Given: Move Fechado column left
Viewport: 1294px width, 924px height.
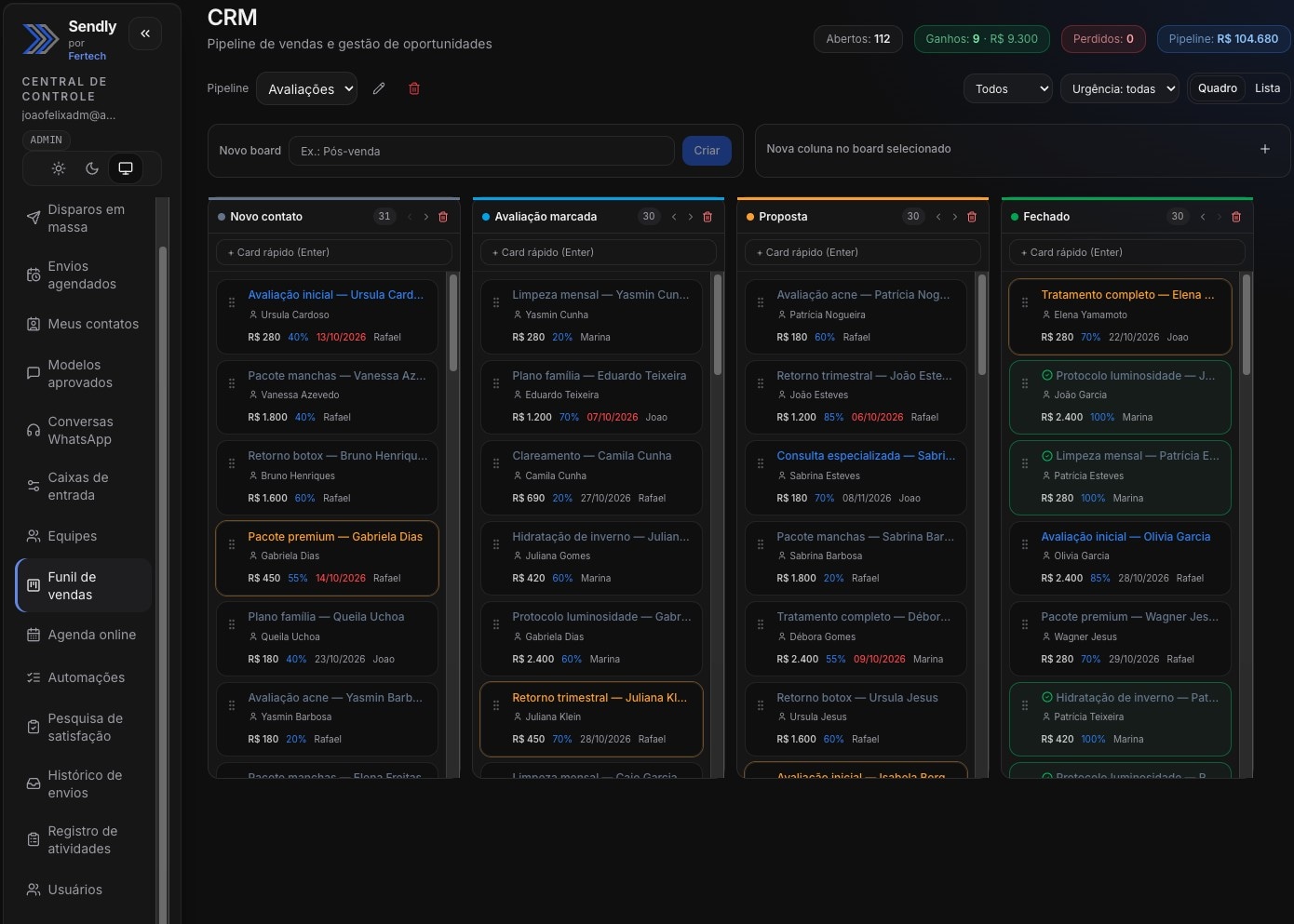Looking at the screenshot, I should (x=1203, y=217).
